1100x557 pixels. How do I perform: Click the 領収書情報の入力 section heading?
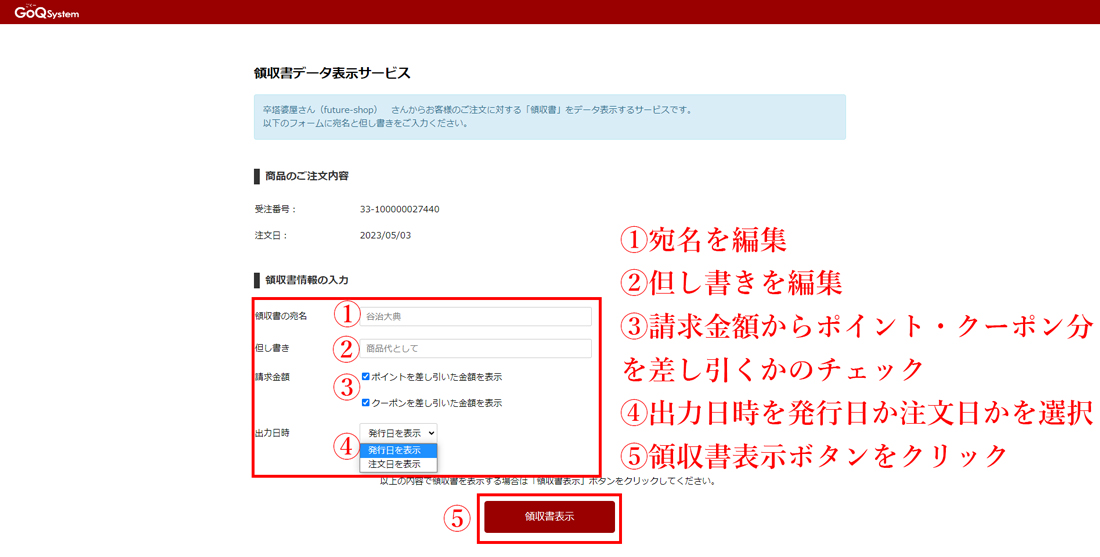tap(306, 280)
